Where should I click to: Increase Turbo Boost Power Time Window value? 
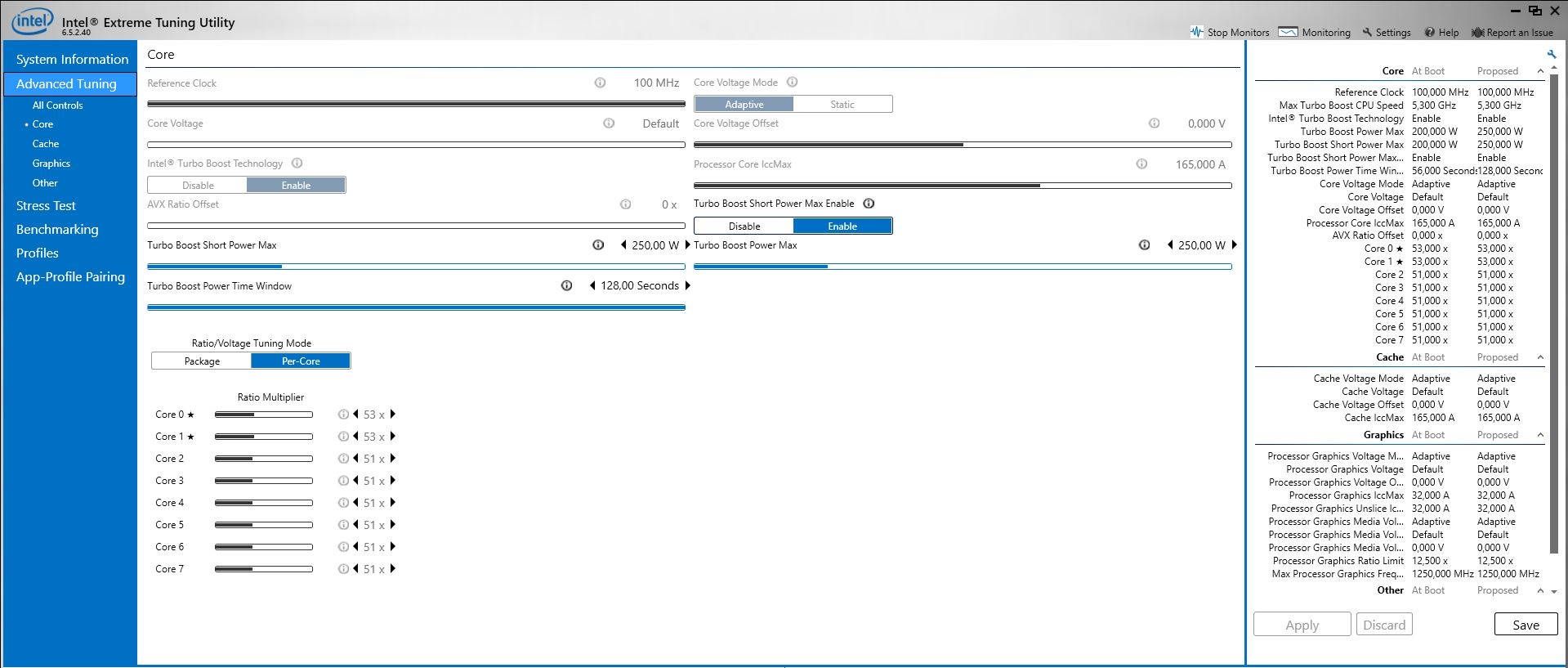[x=687, y=285]
